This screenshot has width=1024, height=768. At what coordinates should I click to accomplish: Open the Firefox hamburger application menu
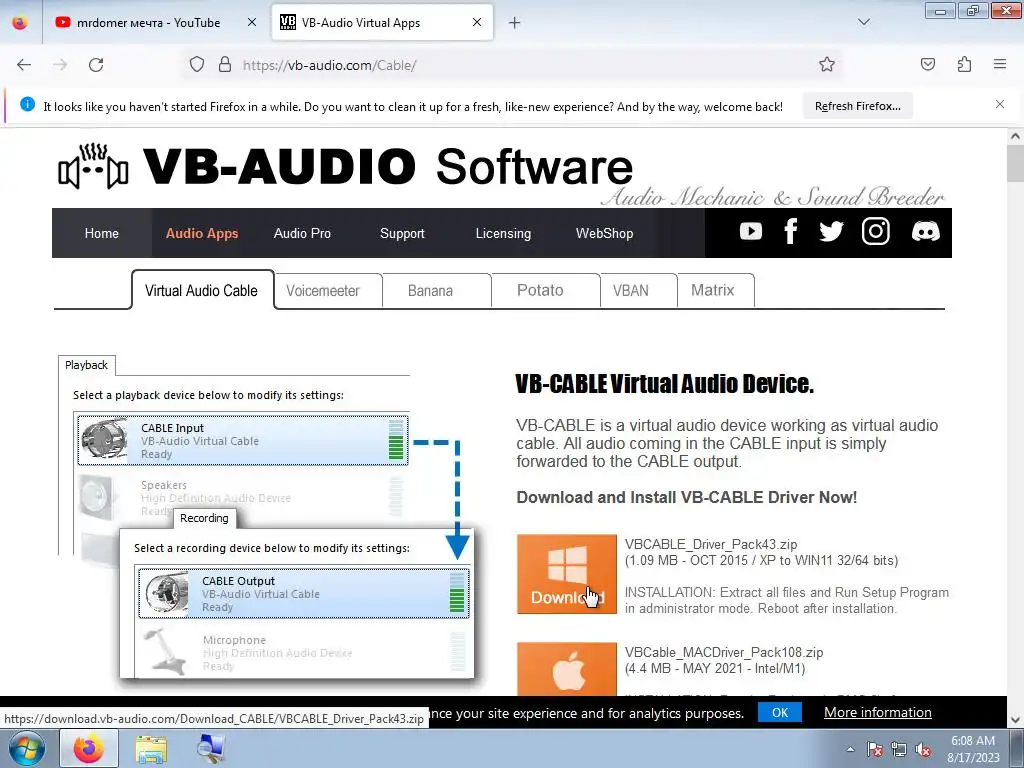coord(1000,65)
